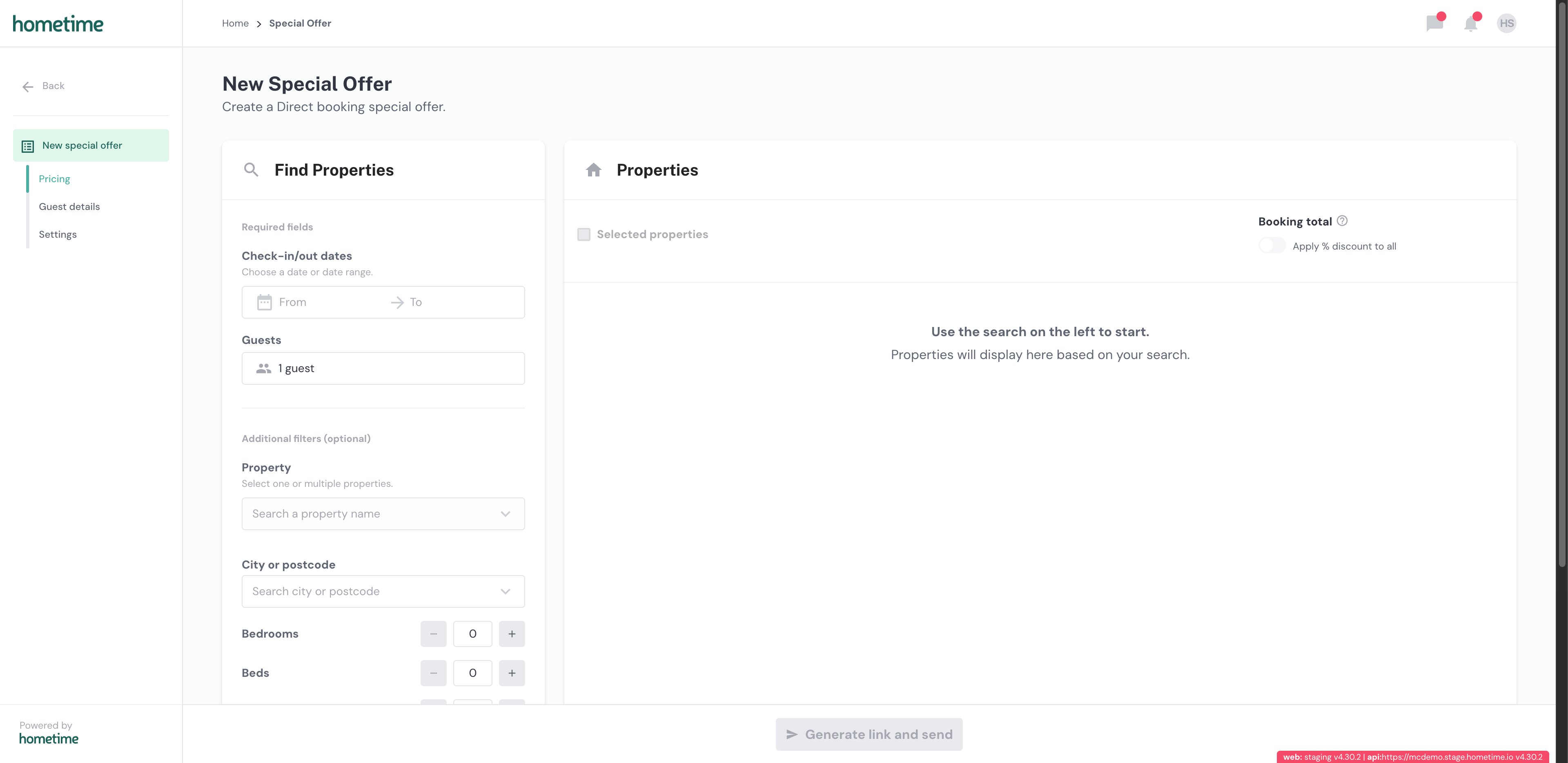Click the New Special Offer page heading

307,84
